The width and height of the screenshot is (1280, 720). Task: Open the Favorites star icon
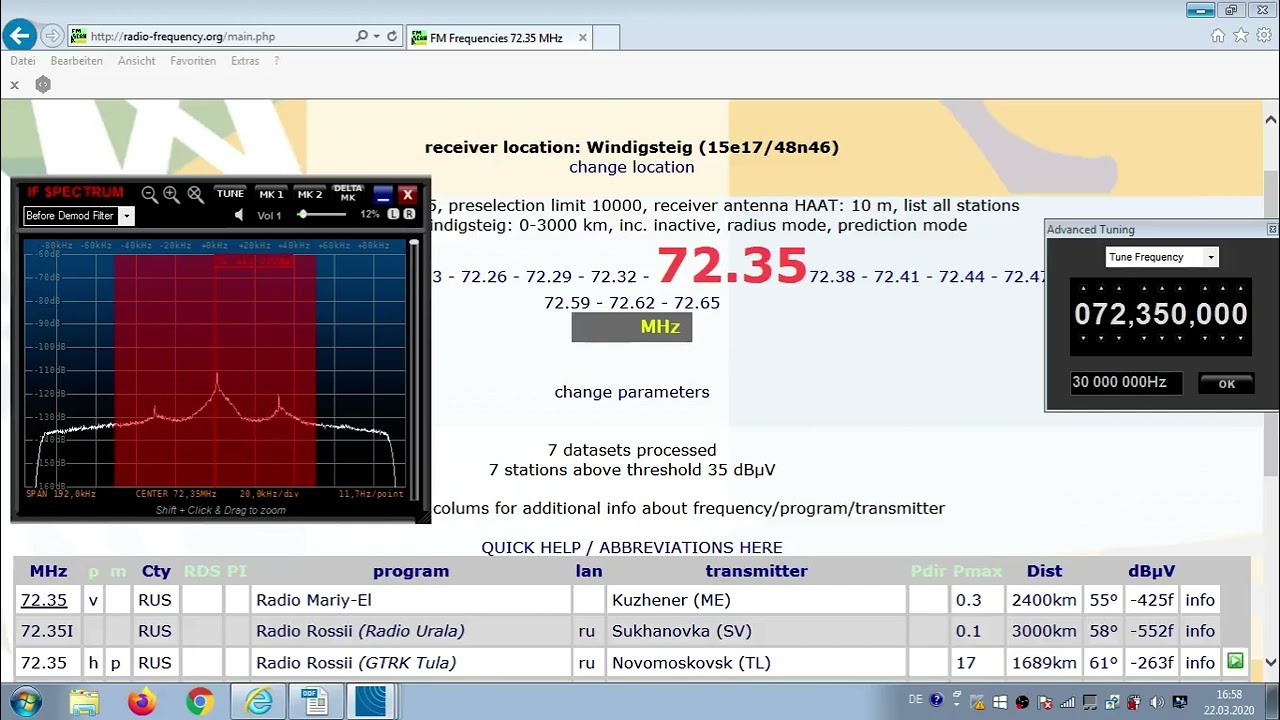pyautogui.click(x=1241, y=36)
